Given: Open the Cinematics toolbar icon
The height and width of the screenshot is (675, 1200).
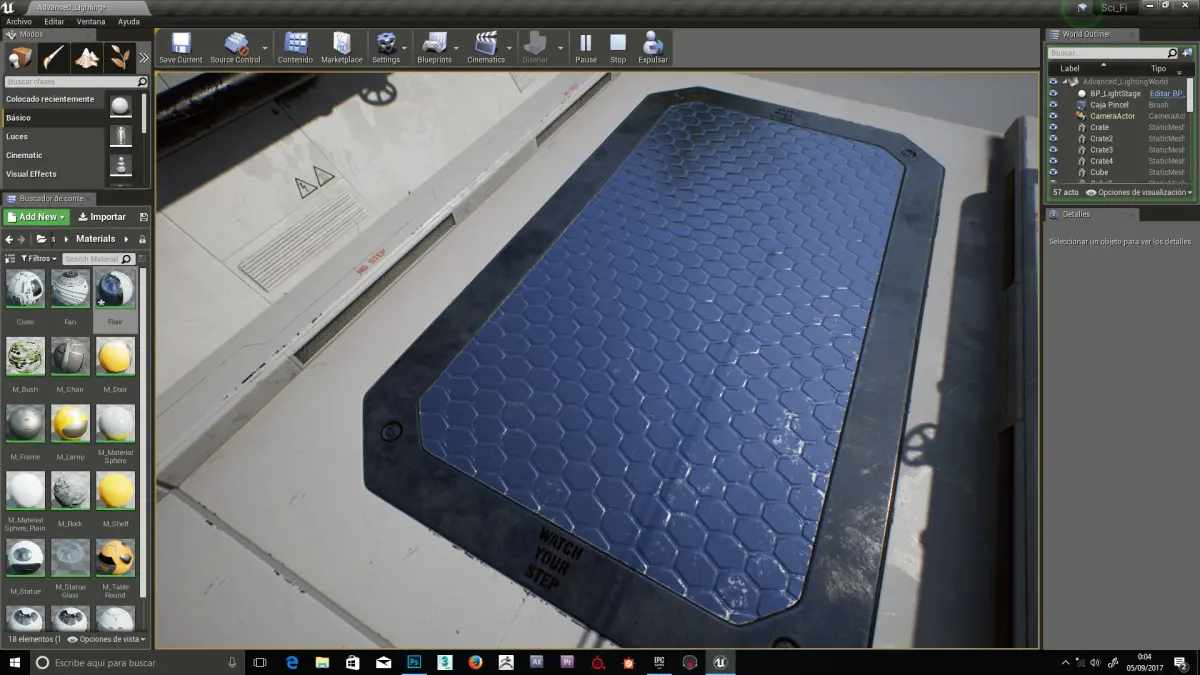Looking at the screenshot, I should (486, 47).
